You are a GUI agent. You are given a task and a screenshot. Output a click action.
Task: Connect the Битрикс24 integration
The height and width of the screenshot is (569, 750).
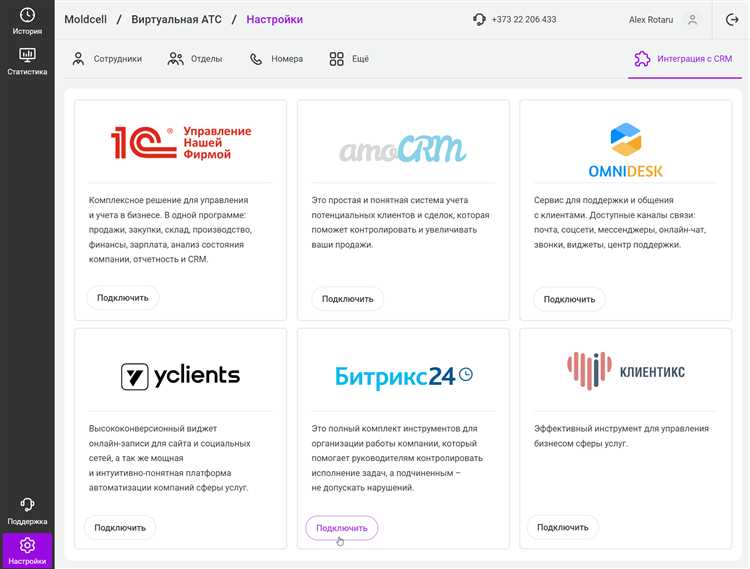click(341, 527)
